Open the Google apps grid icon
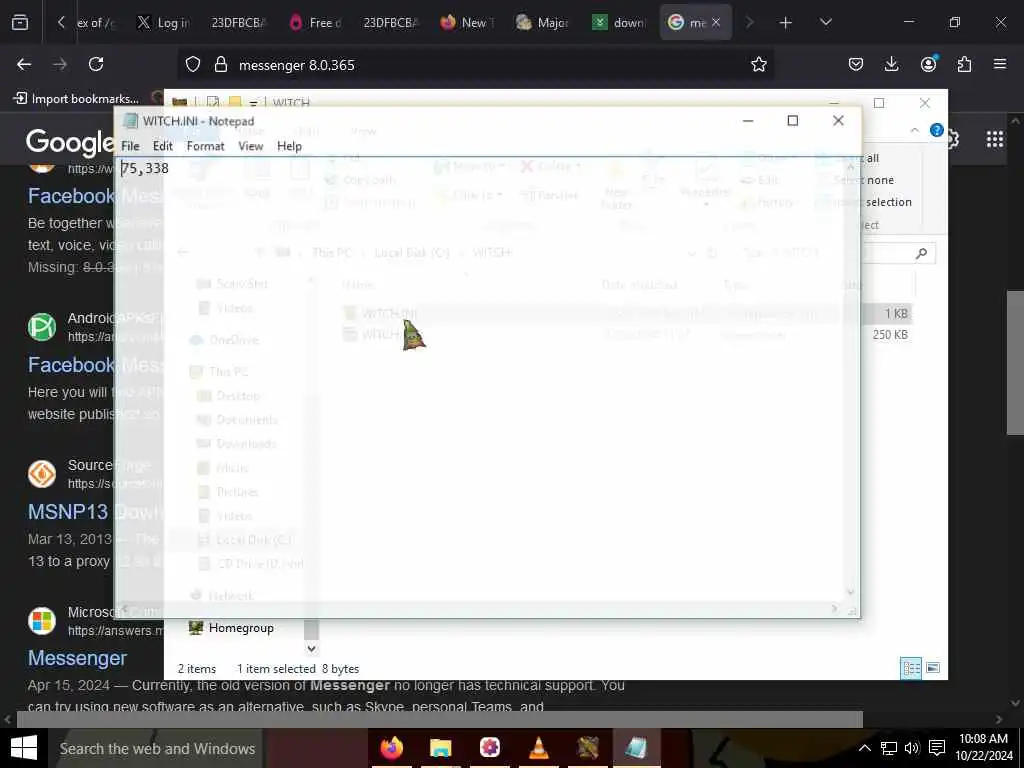 (995, 139)
